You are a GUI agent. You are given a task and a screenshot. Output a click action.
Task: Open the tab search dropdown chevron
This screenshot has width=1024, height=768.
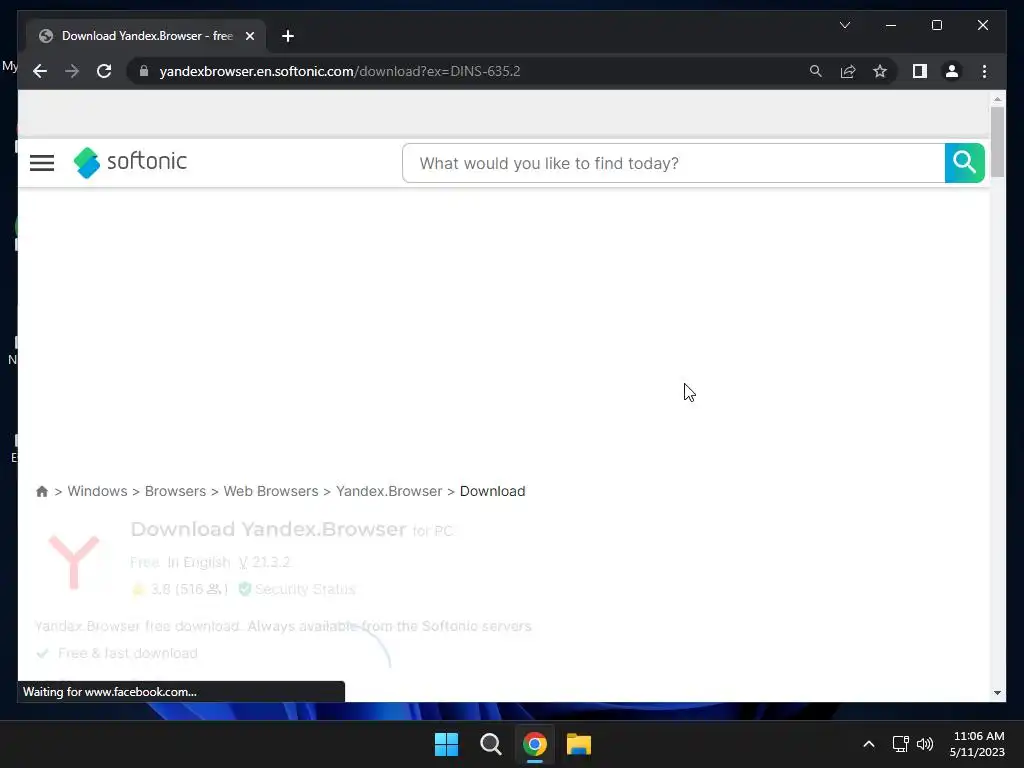coord(844,25)
